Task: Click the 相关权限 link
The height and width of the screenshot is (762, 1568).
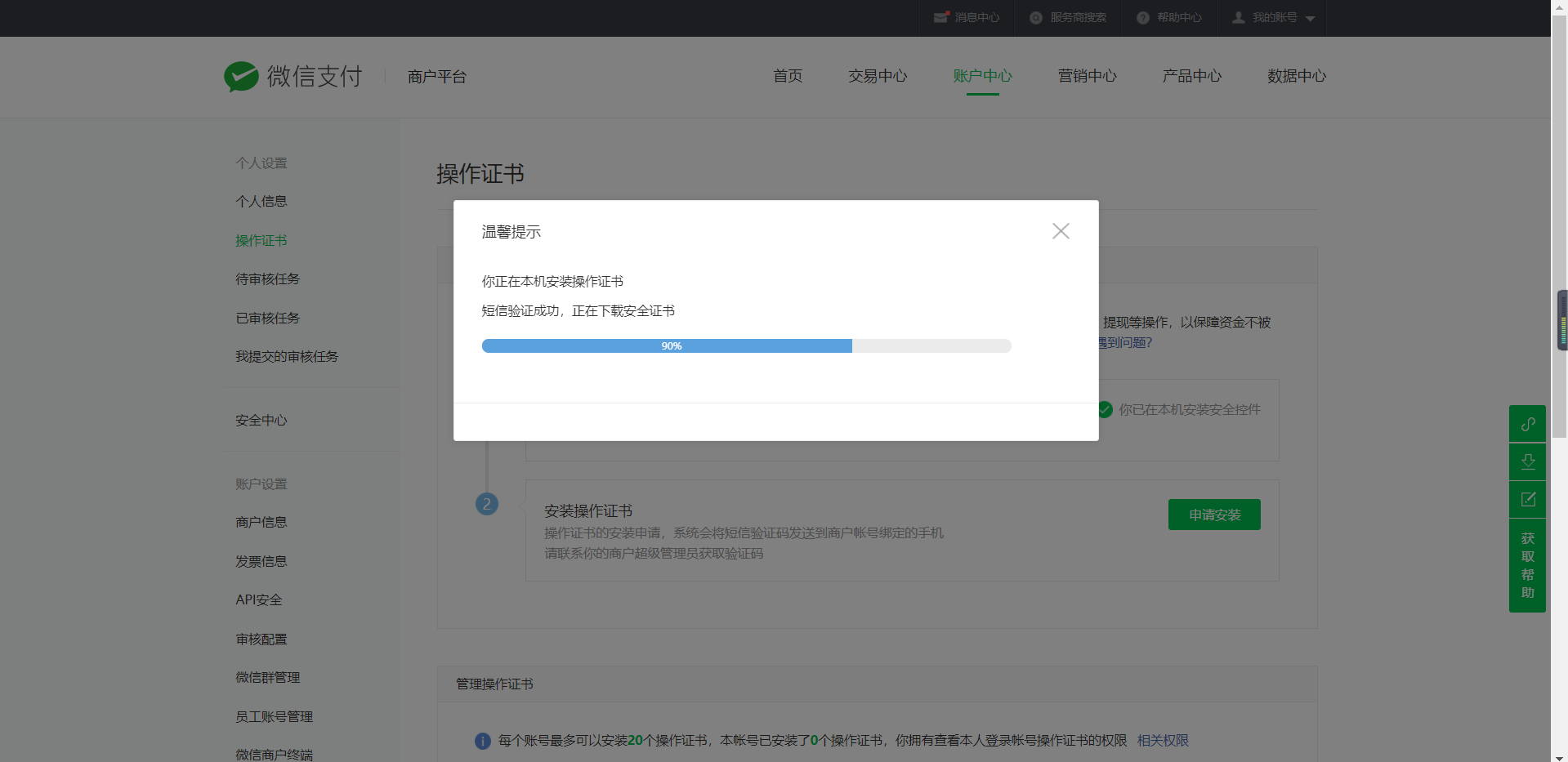Action: pyautogui.click(x=1163, y=741)
